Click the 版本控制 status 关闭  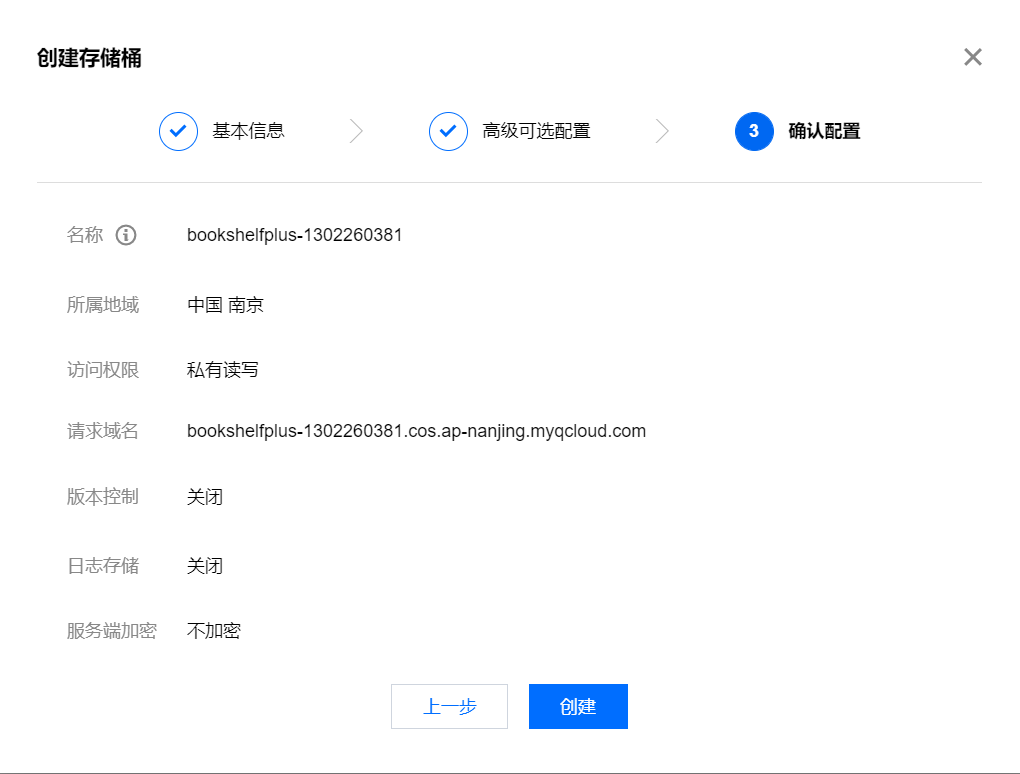tap(205, 497)
